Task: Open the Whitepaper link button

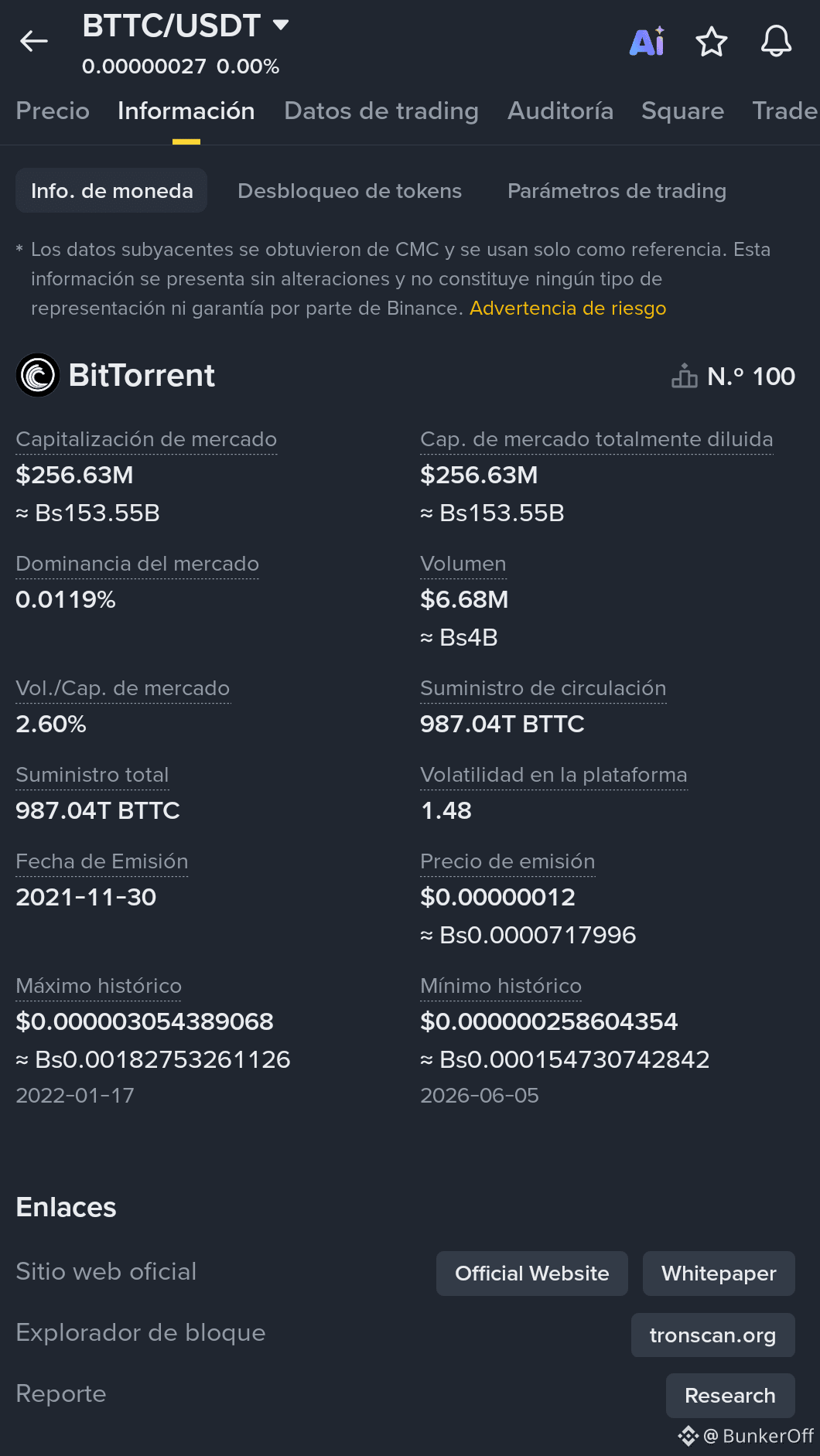Action: (x=719, y=1274)
